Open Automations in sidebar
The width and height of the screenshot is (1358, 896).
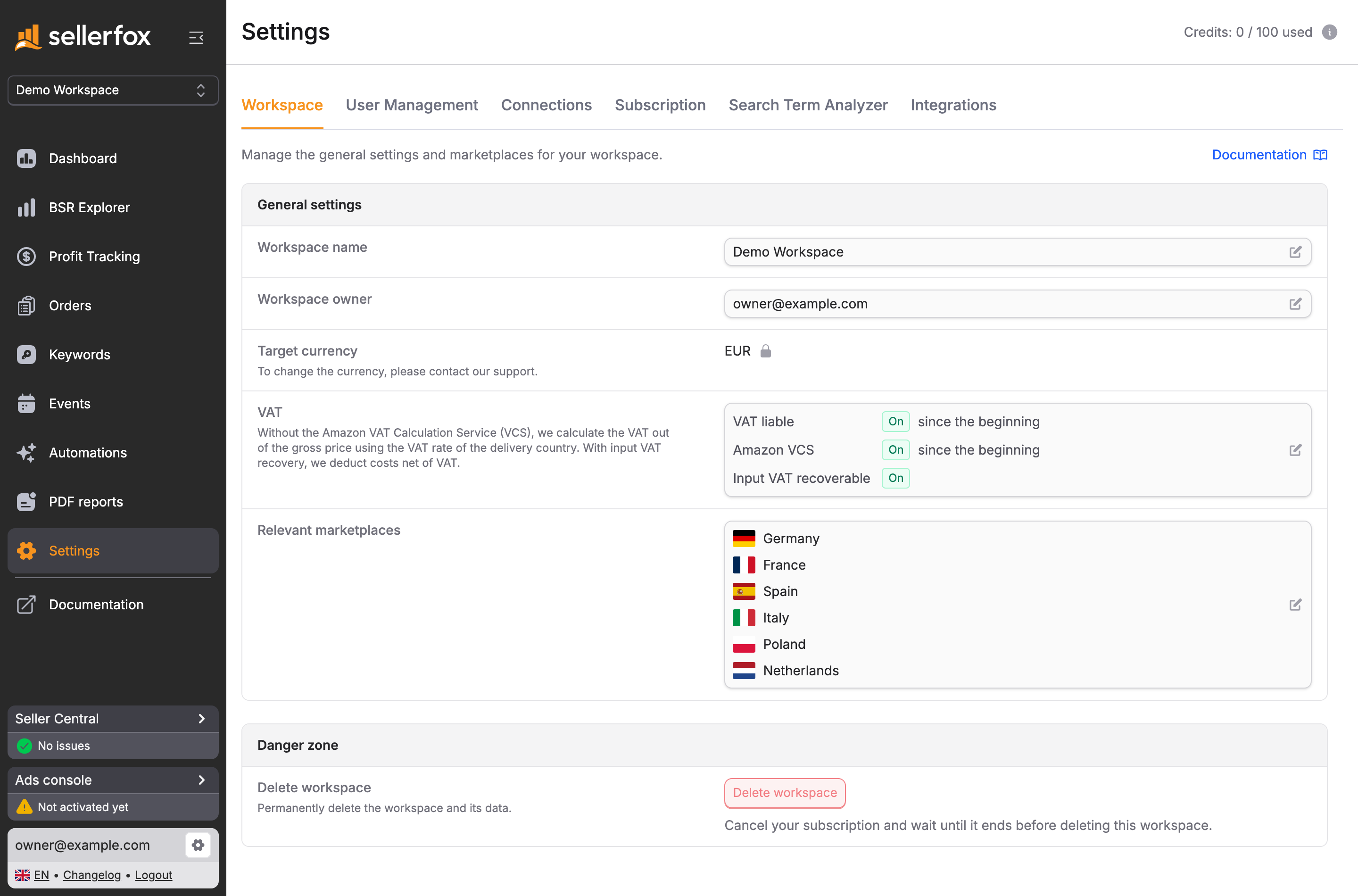pyautogui.click(x=113, y=453)
